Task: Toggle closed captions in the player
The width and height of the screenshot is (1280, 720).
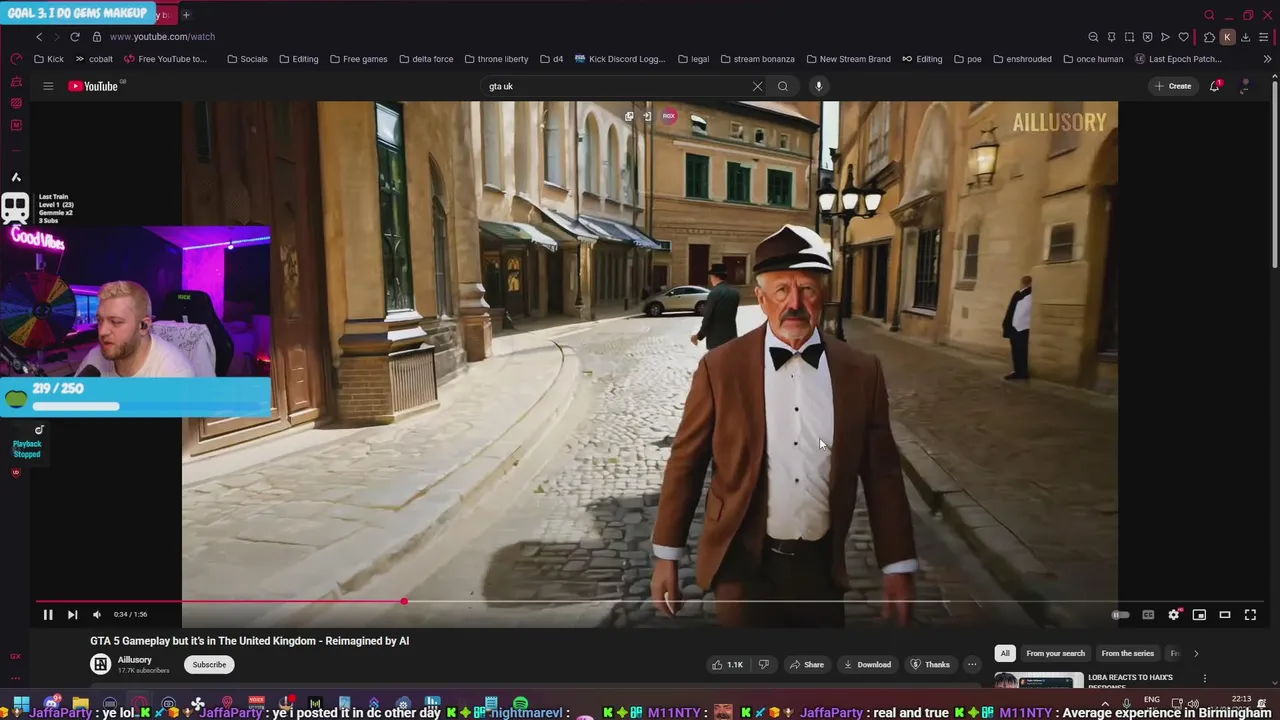Action: (x=1148, y=614)
